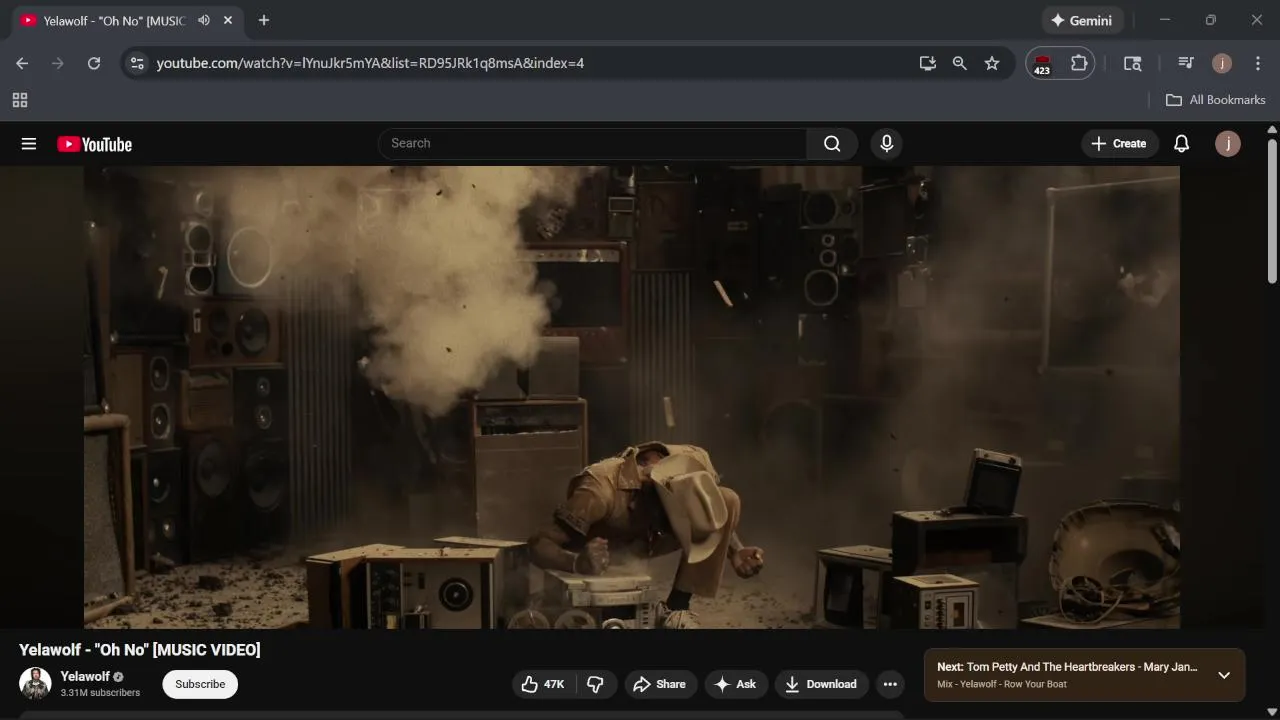This screenshot has height=720, width=1280.
Task: Mute the tab using speaker icon
Action: [204, 20]
